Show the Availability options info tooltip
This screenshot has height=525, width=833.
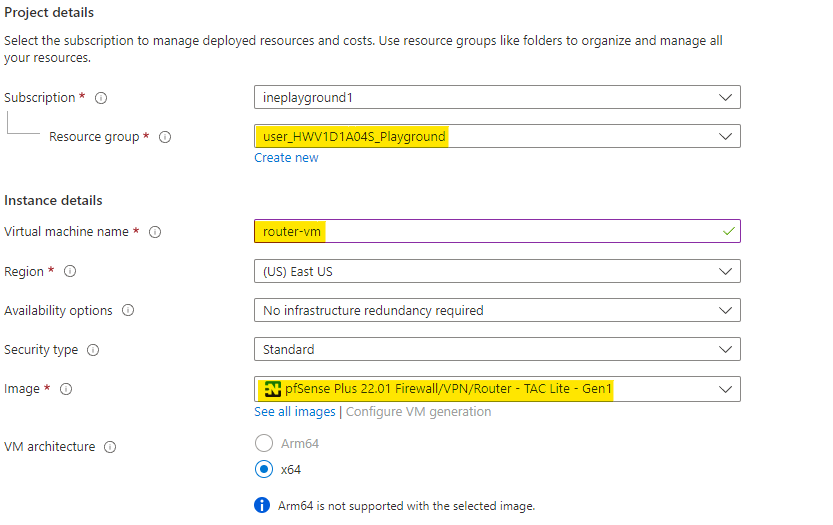click(x=128, y=311)
